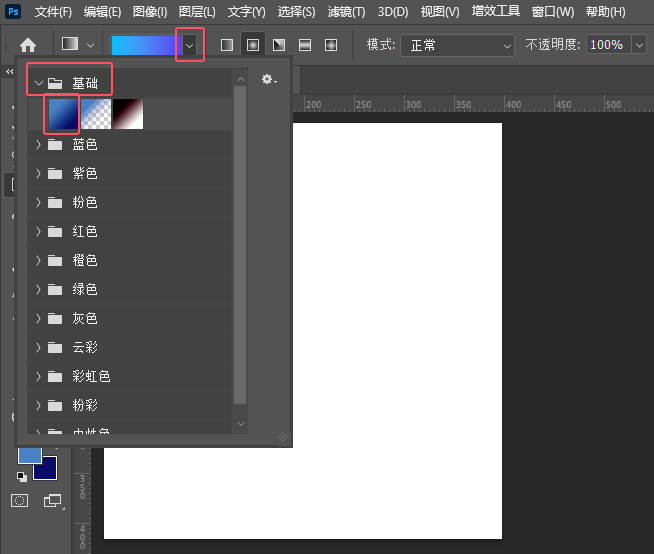The image size is (654, 554).
Task: Click the gradient panel resize grip
Action: pos(283,437)
